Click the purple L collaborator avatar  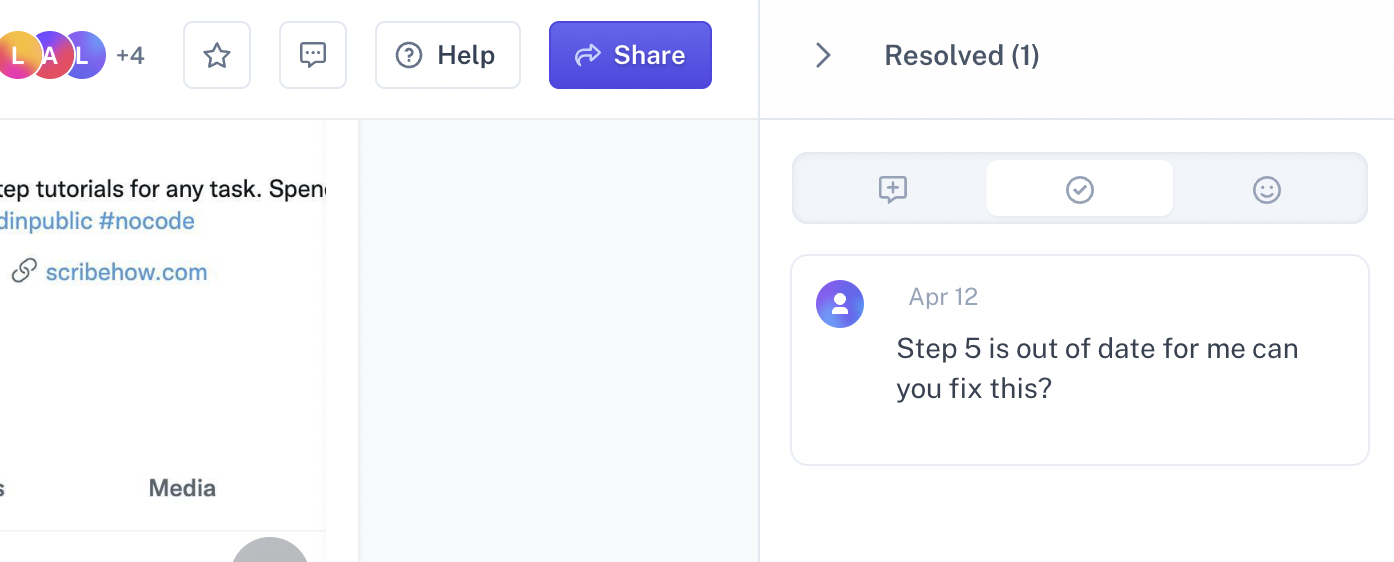tap(84, 55)
